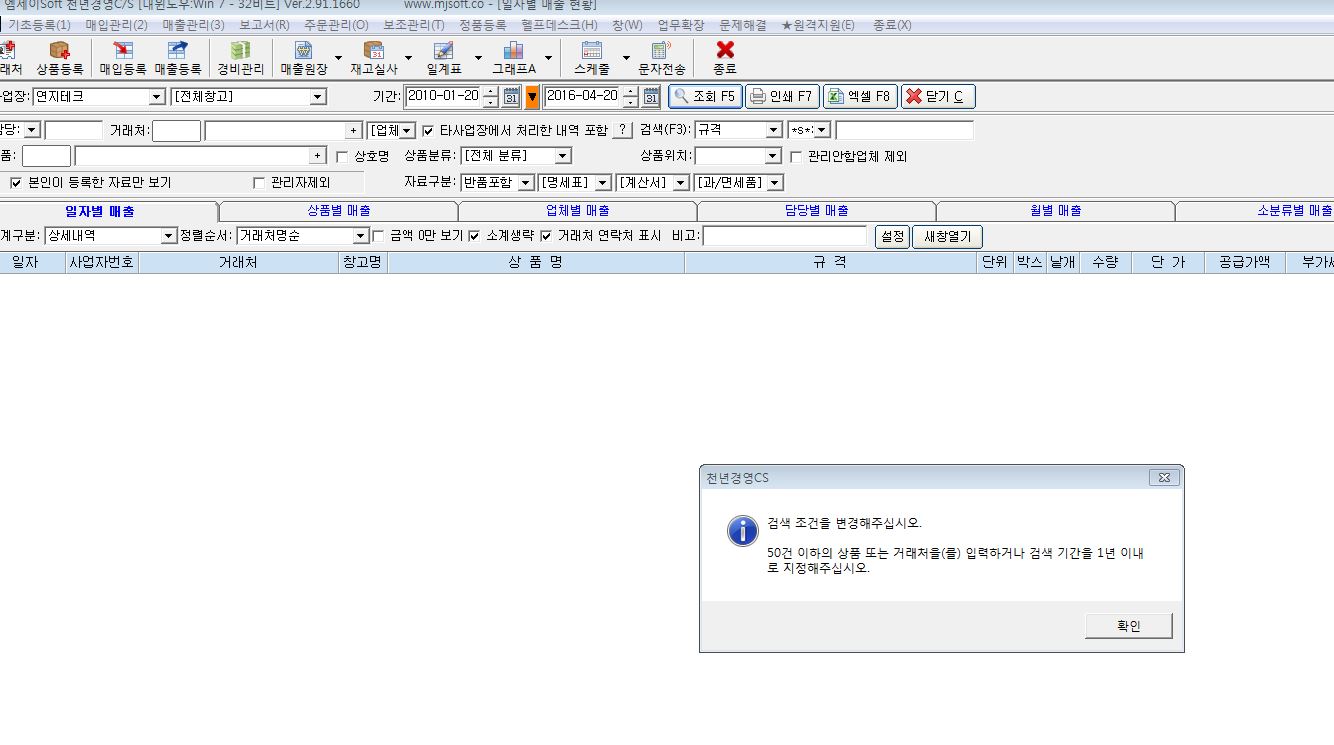This screenshot has height=745, width=1334.
Task: Enable the 상호명 checkbox
Action: click(342, 157)
